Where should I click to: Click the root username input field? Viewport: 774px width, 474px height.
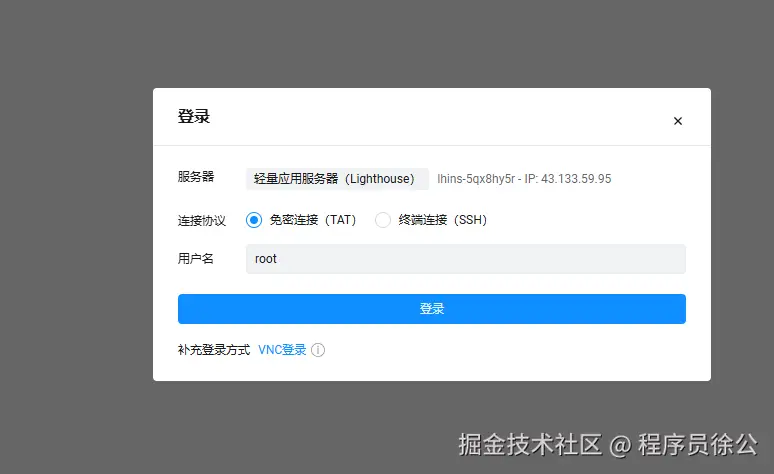coord(465,259)
